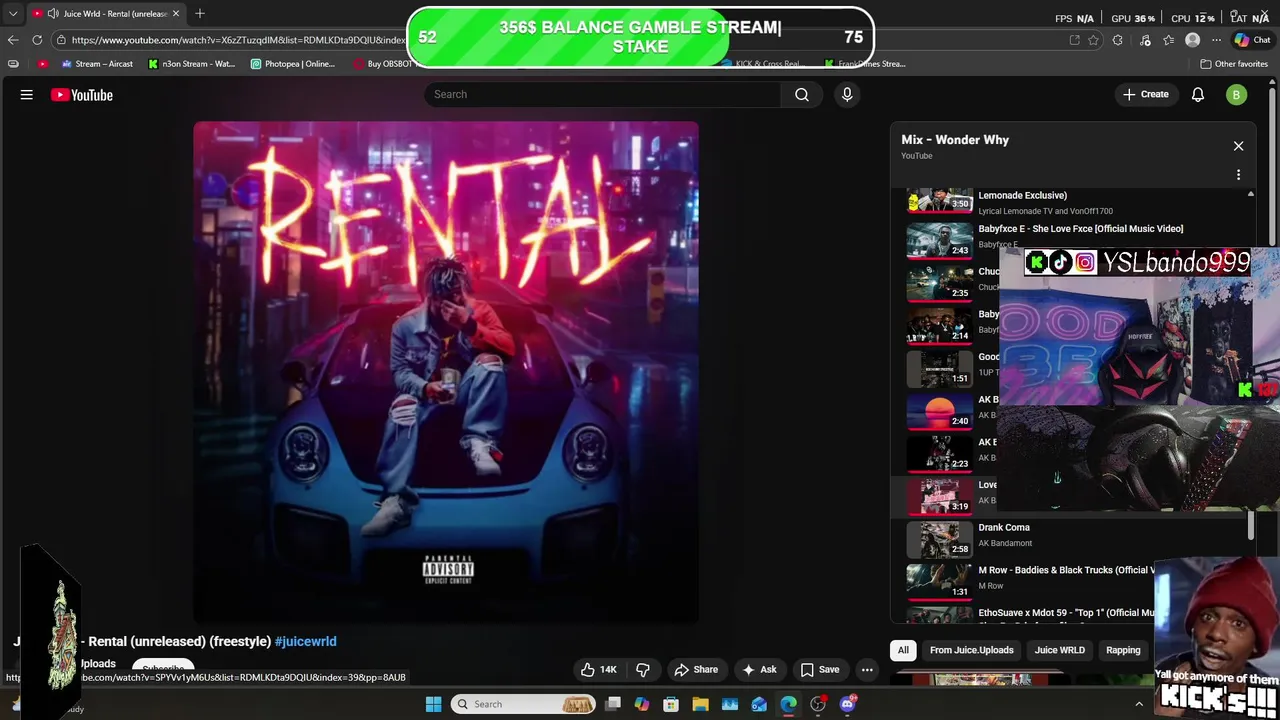This screenshot has height=720, width=1280.
Task: Open Stream – Aircast bookmark
Action: pyautogui.click(x=97, y=64)
